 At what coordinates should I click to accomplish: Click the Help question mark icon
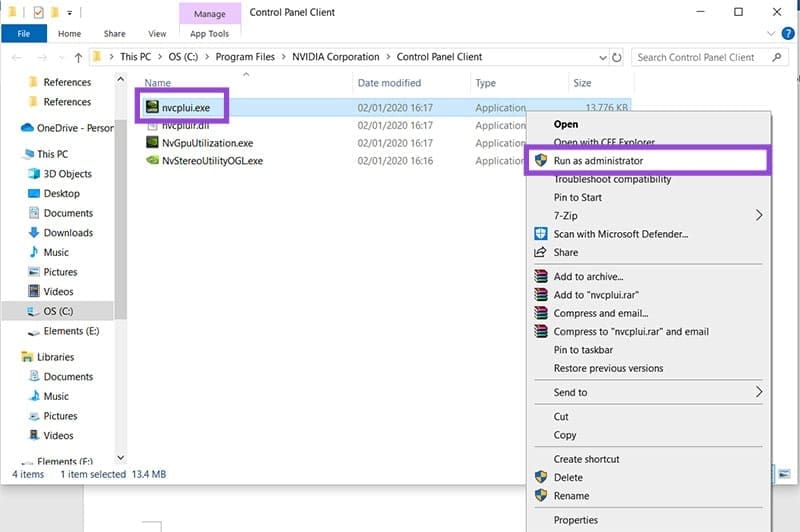tap(788, 34)
